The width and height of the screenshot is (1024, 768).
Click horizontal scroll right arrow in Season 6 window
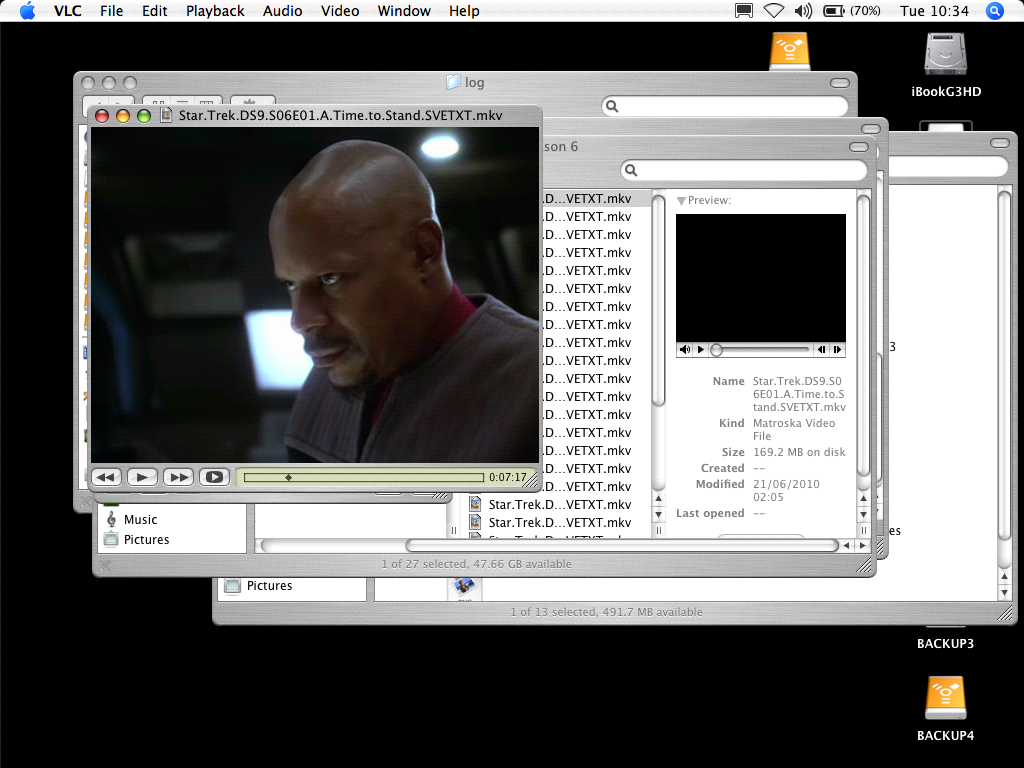pyautogui.click(x=863, y=545)
